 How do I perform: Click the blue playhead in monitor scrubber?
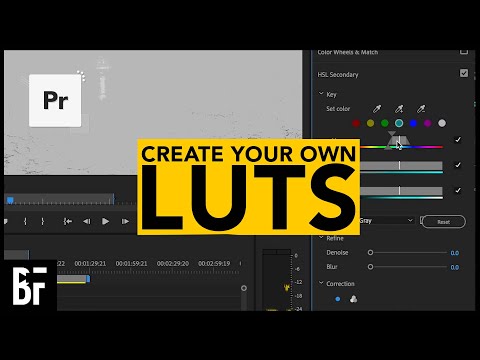tap(10, 200)
